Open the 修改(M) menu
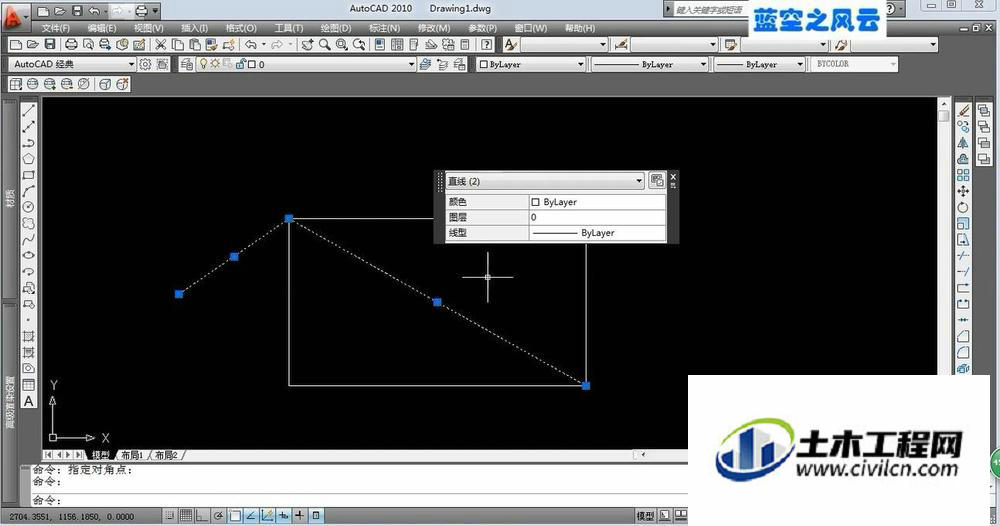The width and height of the screenshot is (1000, 526). pyautogui.click(x=434, y=28)
